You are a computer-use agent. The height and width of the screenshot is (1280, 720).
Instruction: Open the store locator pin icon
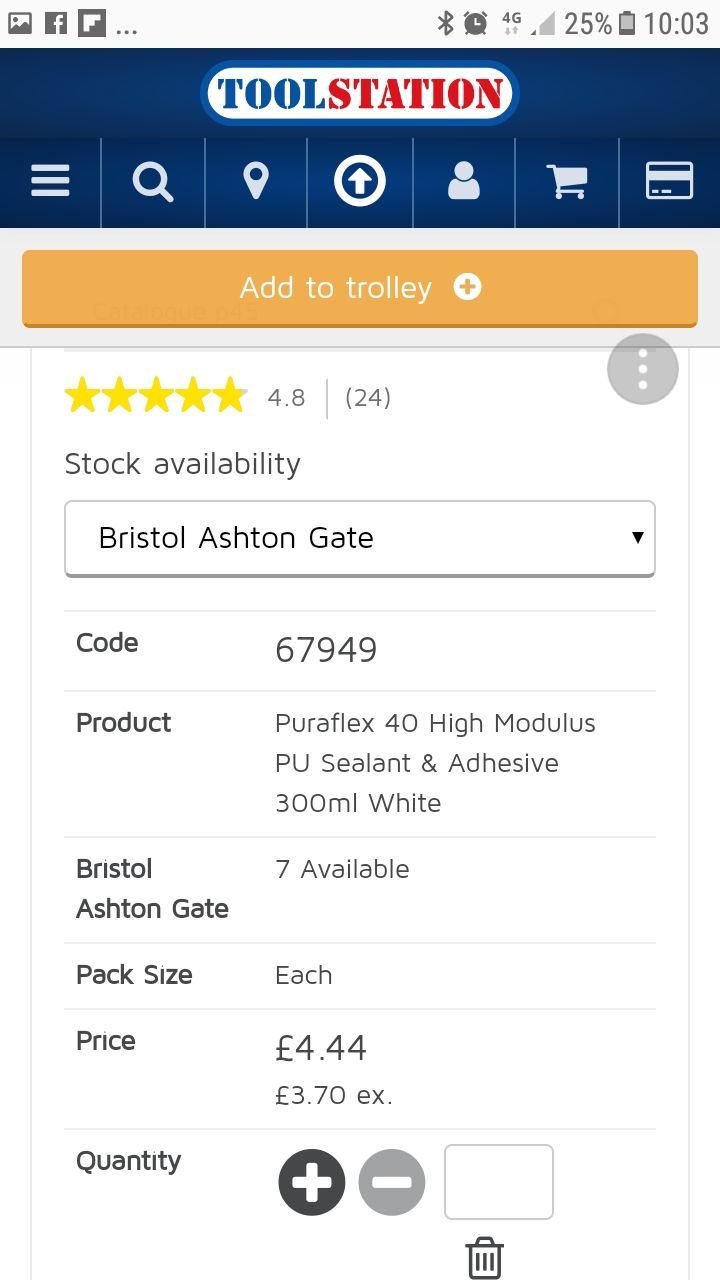coord(256,183)
